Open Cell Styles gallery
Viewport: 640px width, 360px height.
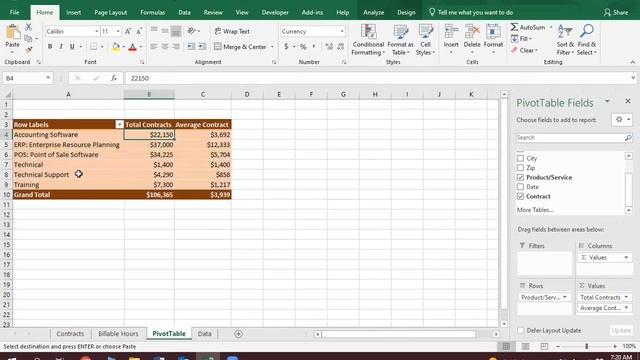[x=425, y=40]
